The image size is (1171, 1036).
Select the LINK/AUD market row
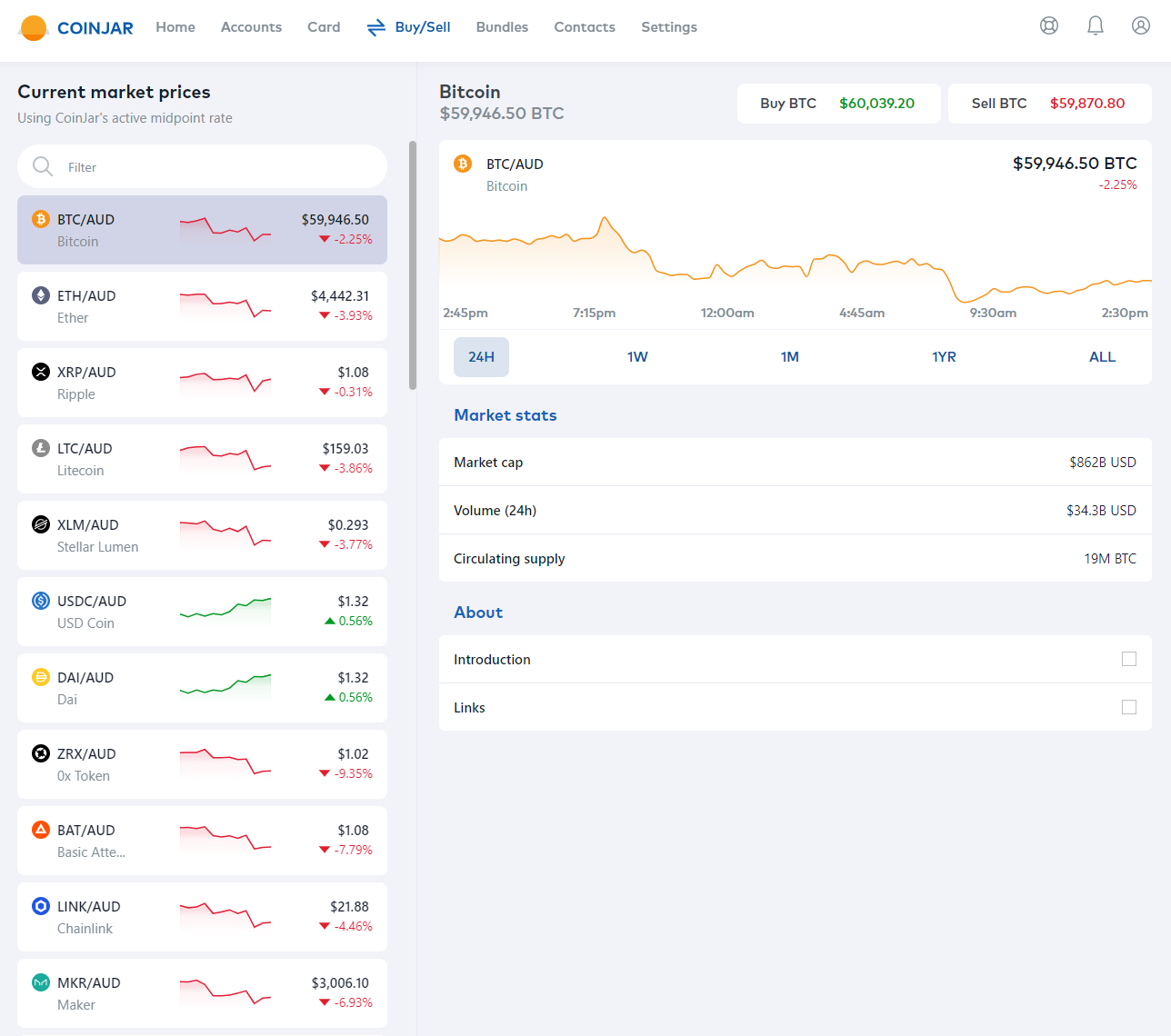click(202, 917)
